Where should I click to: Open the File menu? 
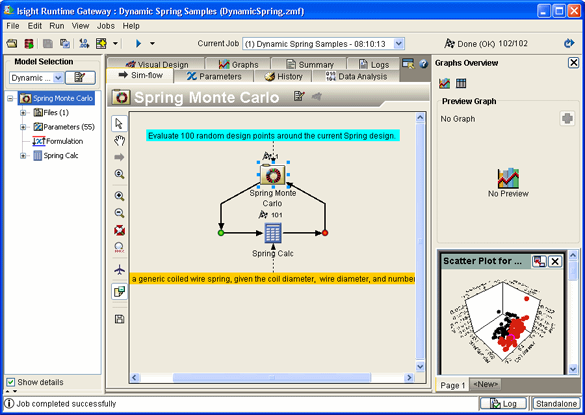coord(13,26)
